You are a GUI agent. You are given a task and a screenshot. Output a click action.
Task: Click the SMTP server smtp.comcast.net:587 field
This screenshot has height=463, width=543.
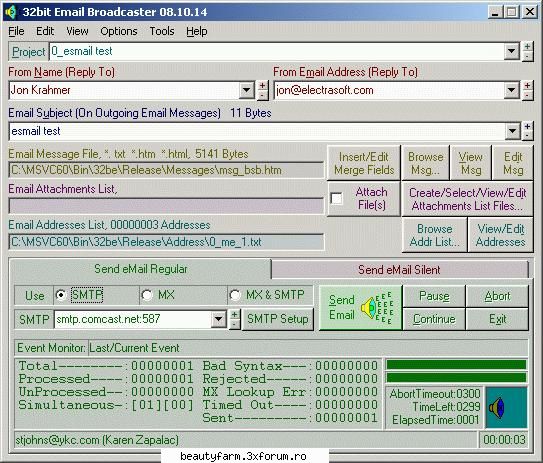133,319
